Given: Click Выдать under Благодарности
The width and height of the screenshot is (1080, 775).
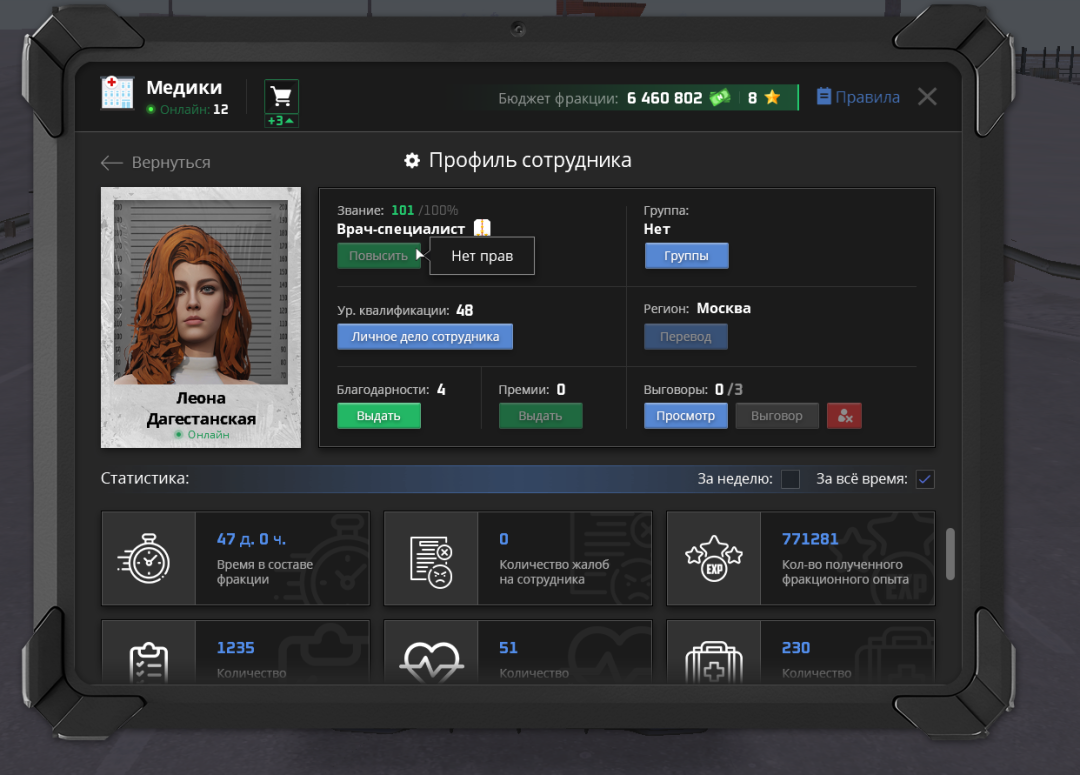Looking at the screenshot, I should [379, 415].
